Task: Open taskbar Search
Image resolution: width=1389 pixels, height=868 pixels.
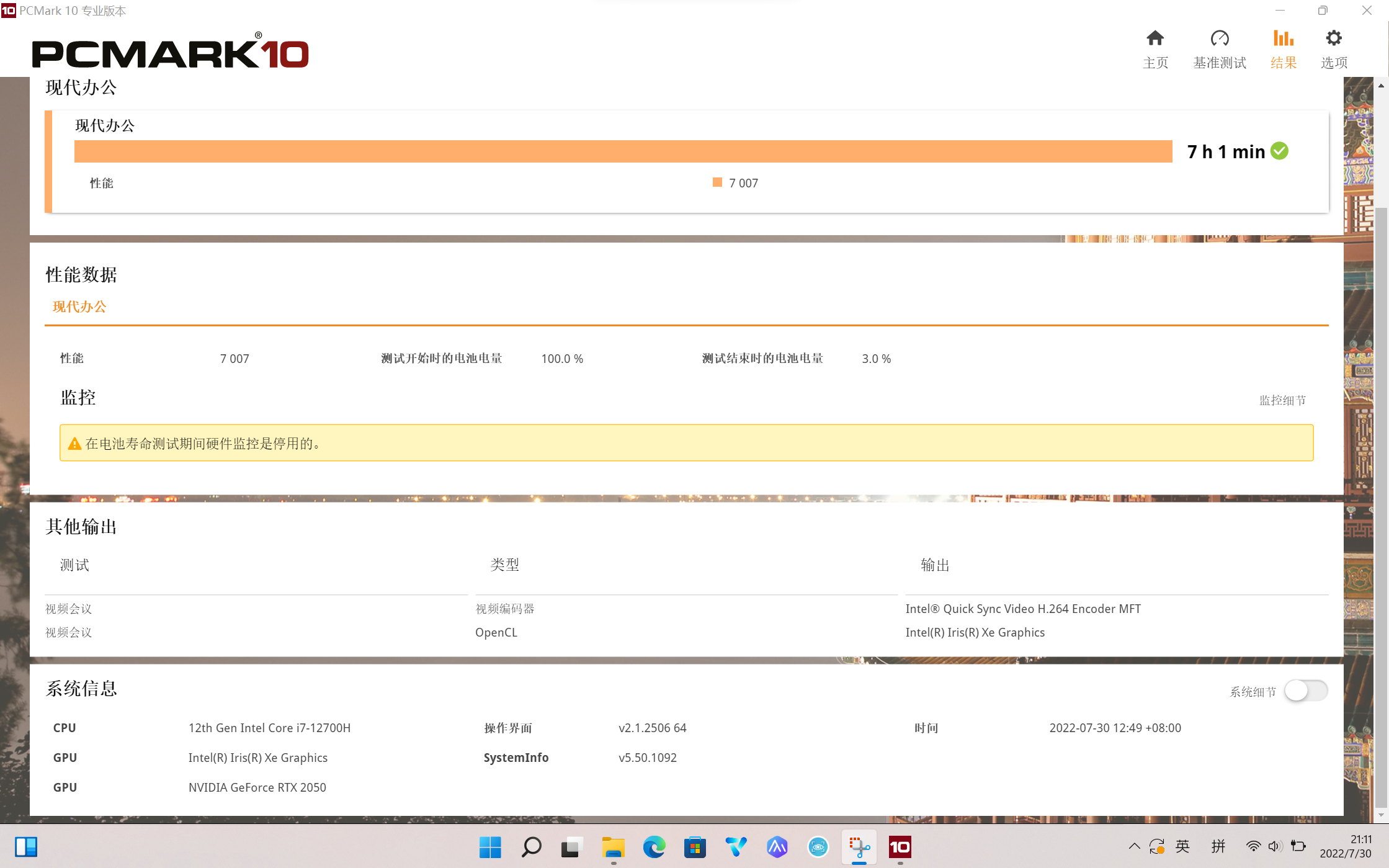Action: point(531,847)
